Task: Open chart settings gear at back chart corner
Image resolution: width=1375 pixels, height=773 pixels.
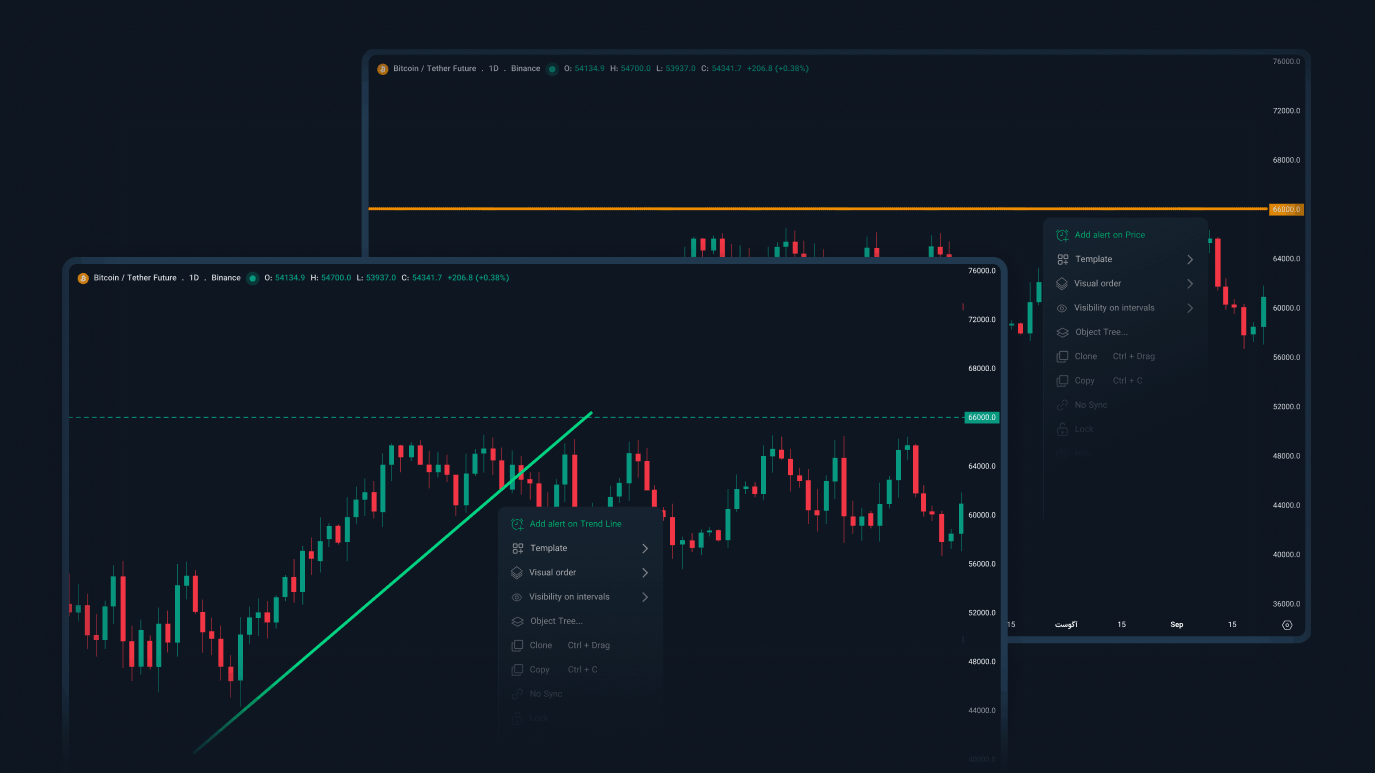Action: click(x=1287, y=625)
